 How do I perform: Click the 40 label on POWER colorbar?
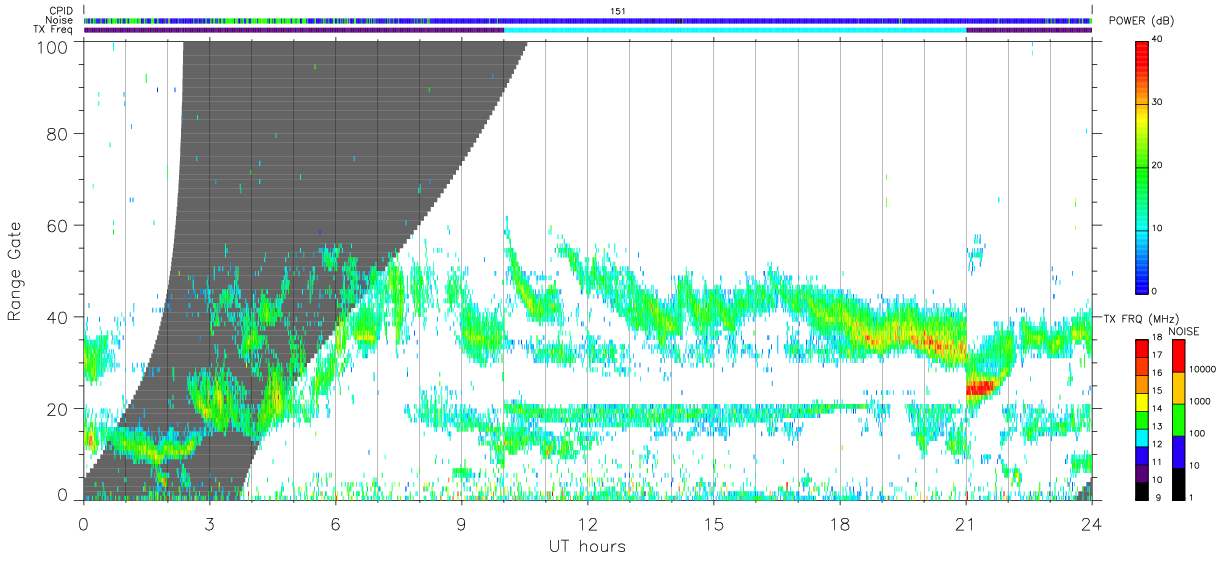point(1158,39)
